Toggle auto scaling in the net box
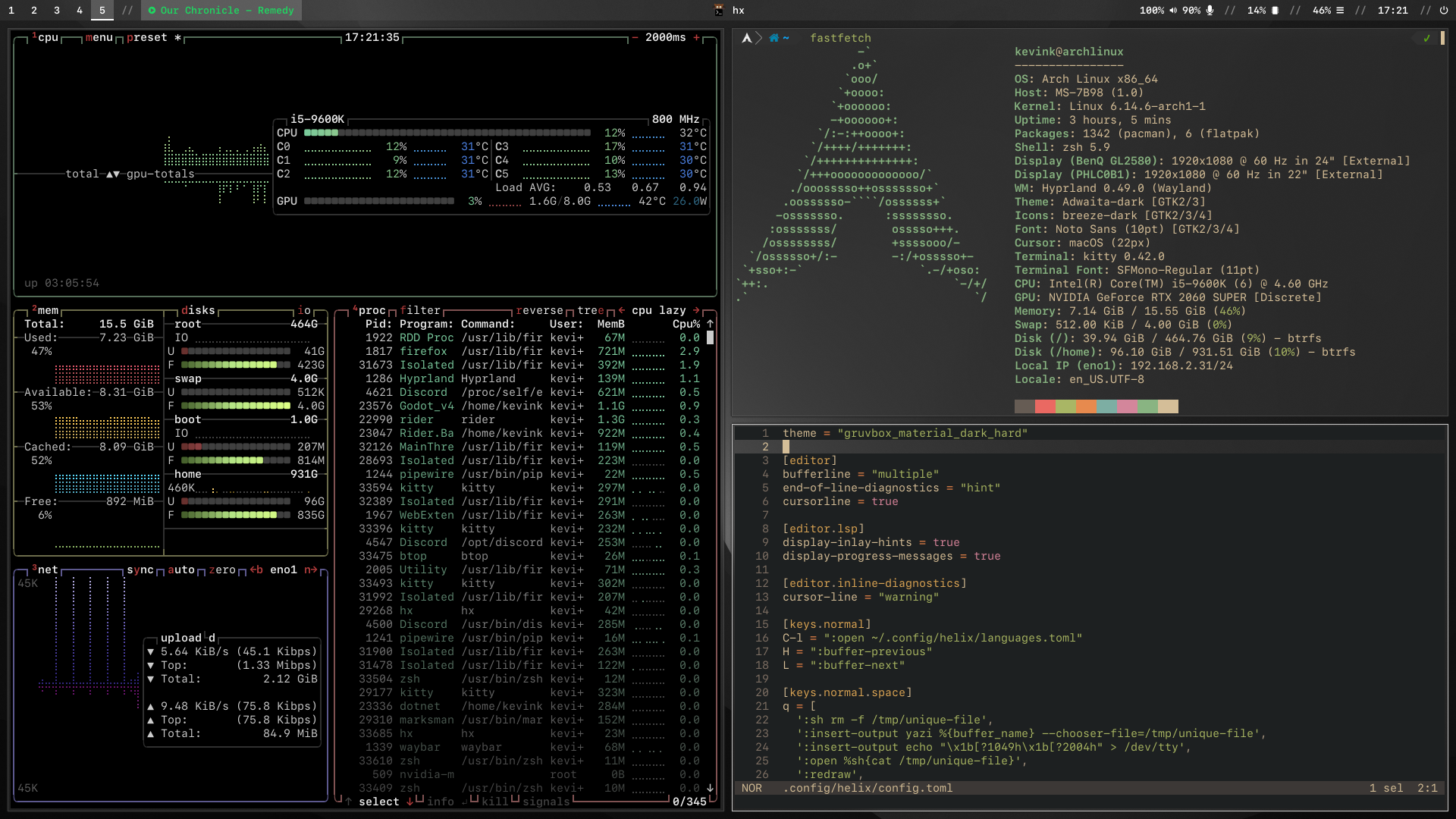This screenshot has width=1456, height=819. point(181,570)
